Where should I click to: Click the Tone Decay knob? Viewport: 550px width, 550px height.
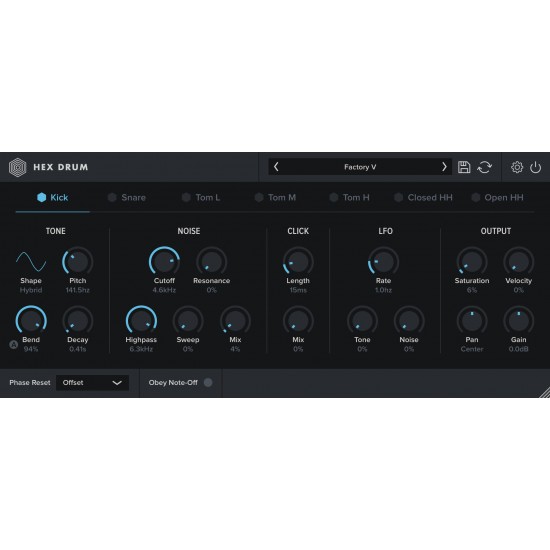coord(78,321)
